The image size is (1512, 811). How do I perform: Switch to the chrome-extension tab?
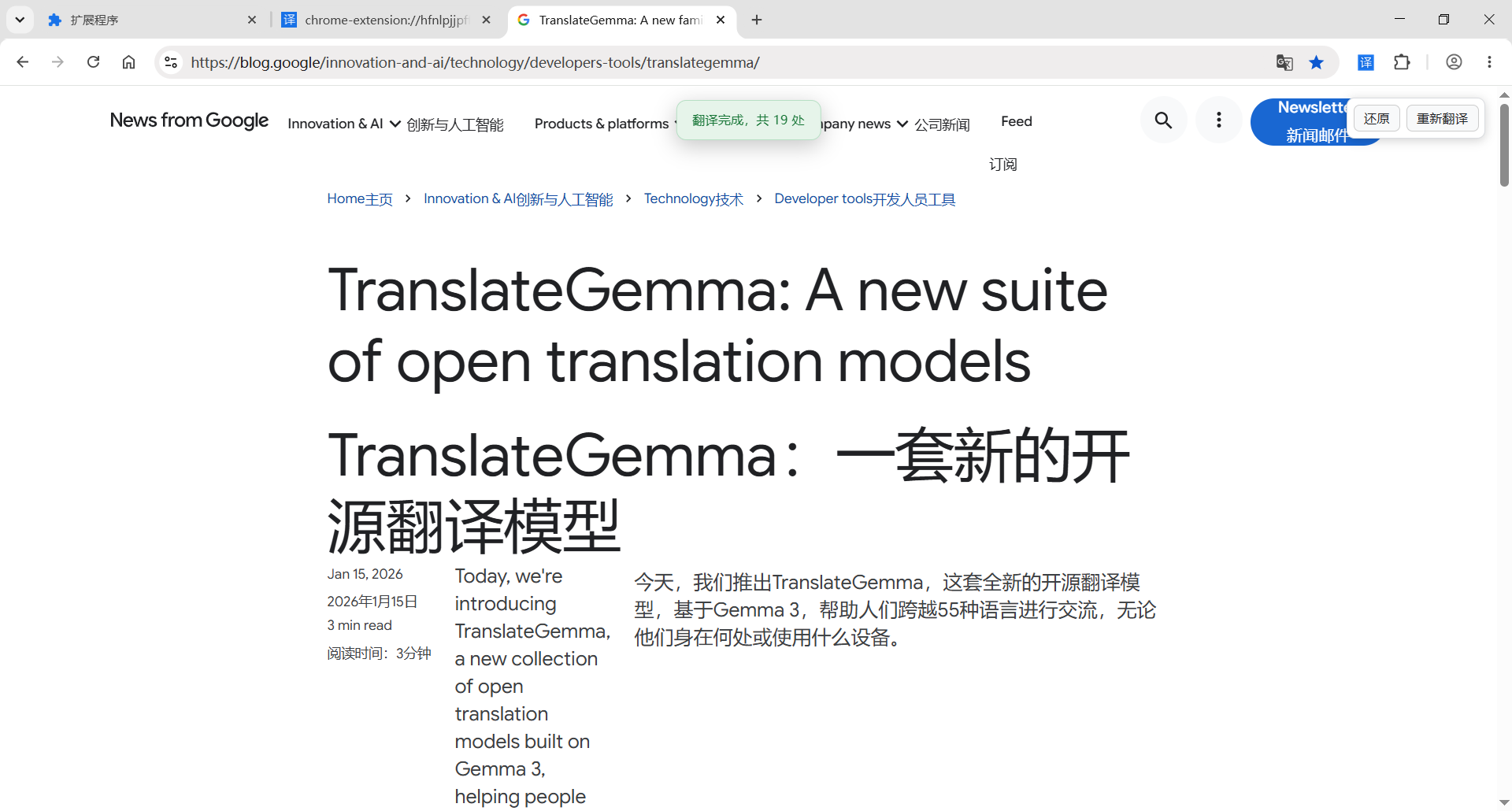point(386,20)
